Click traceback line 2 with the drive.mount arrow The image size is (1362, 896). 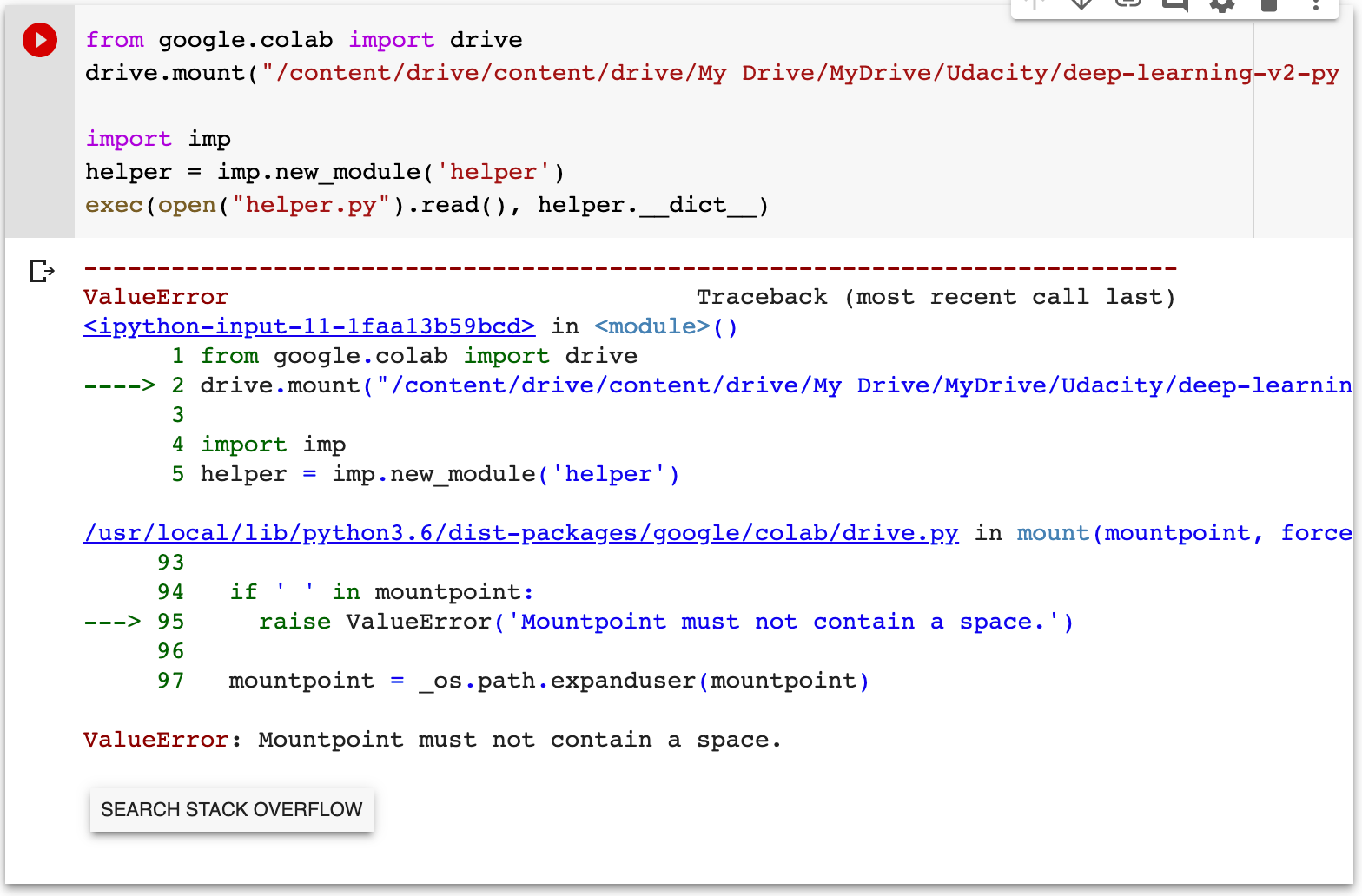point(718,385)
